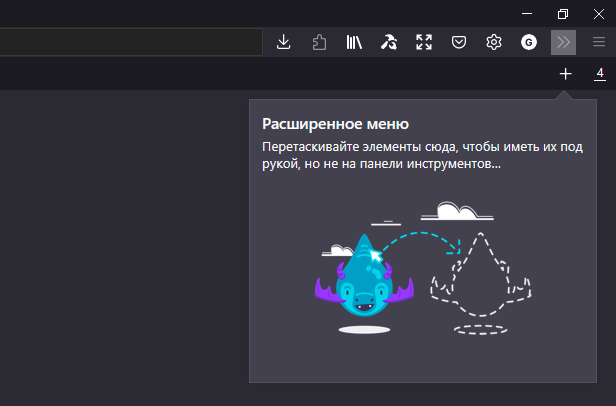Open the Library bookshelf icon
The height and width of the screenshot is (406, 616).
pyautogui.click(x=353, y=42)
